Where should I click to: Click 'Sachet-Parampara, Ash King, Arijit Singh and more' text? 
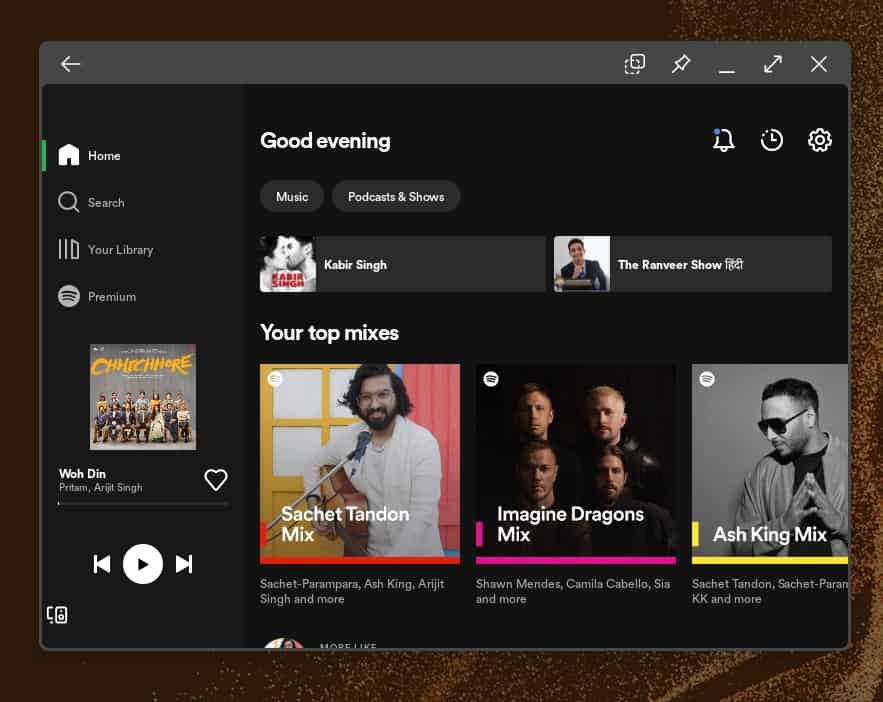click(352, 591)
